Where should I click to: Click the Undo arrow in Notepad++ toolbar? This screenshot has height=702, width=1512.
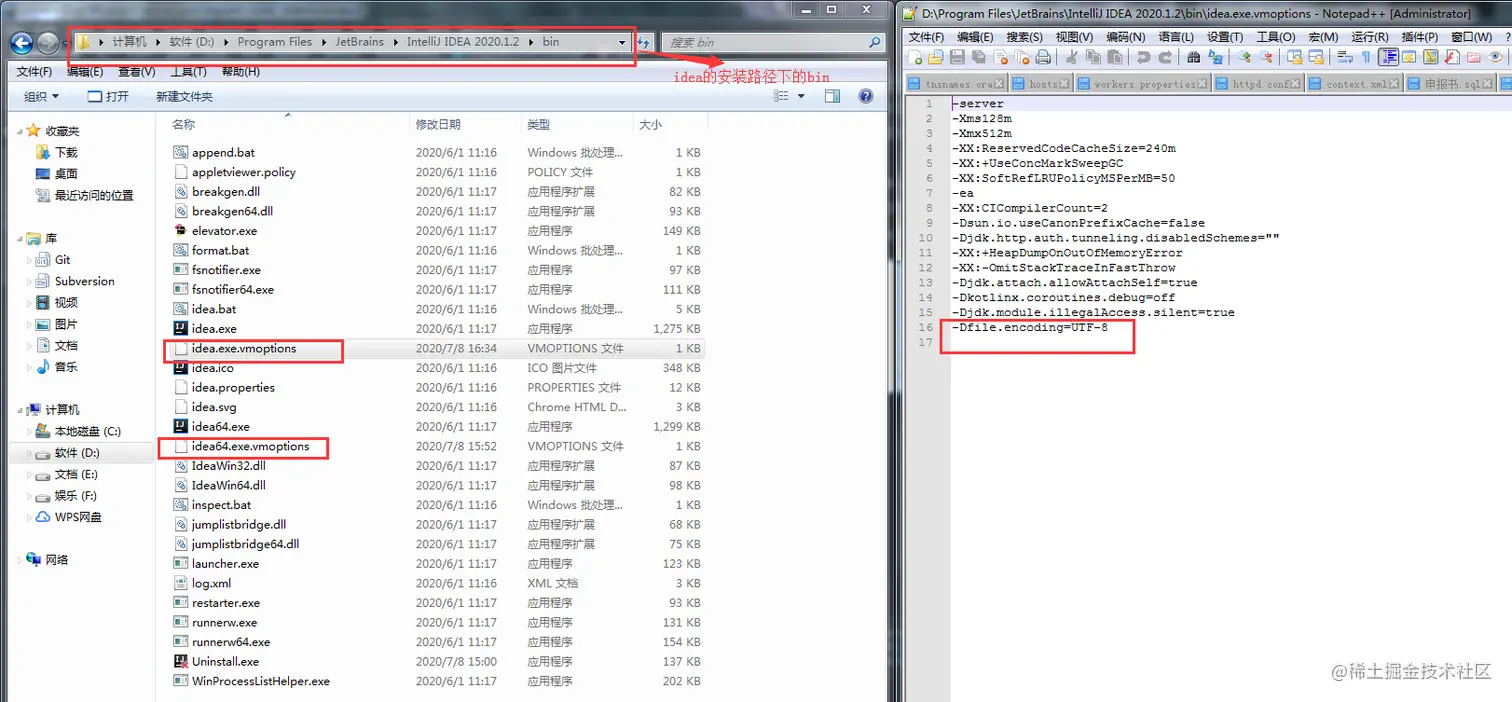(x=1143, y=57)
